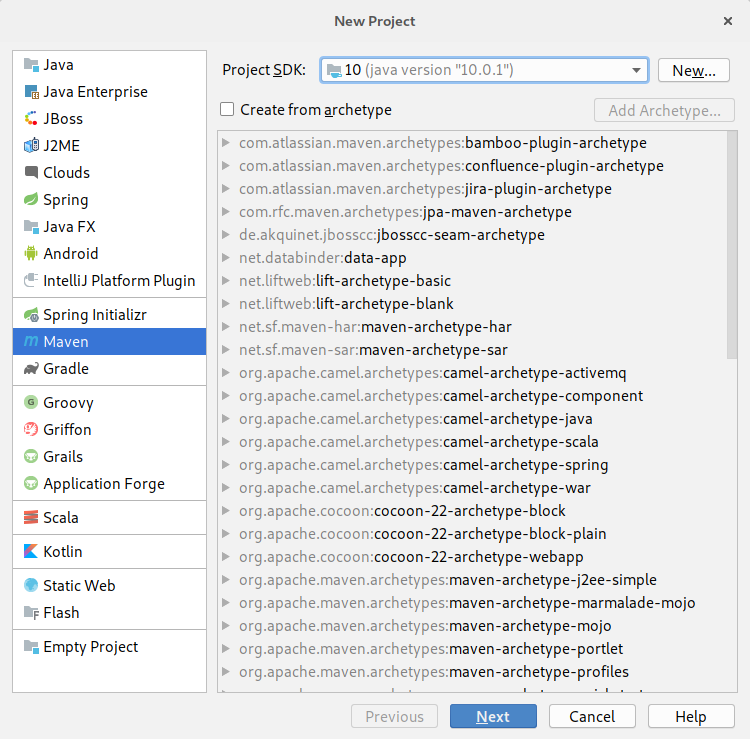Click the Kotlin logo icon
This screenshot has width=750, height=739.
30,552
